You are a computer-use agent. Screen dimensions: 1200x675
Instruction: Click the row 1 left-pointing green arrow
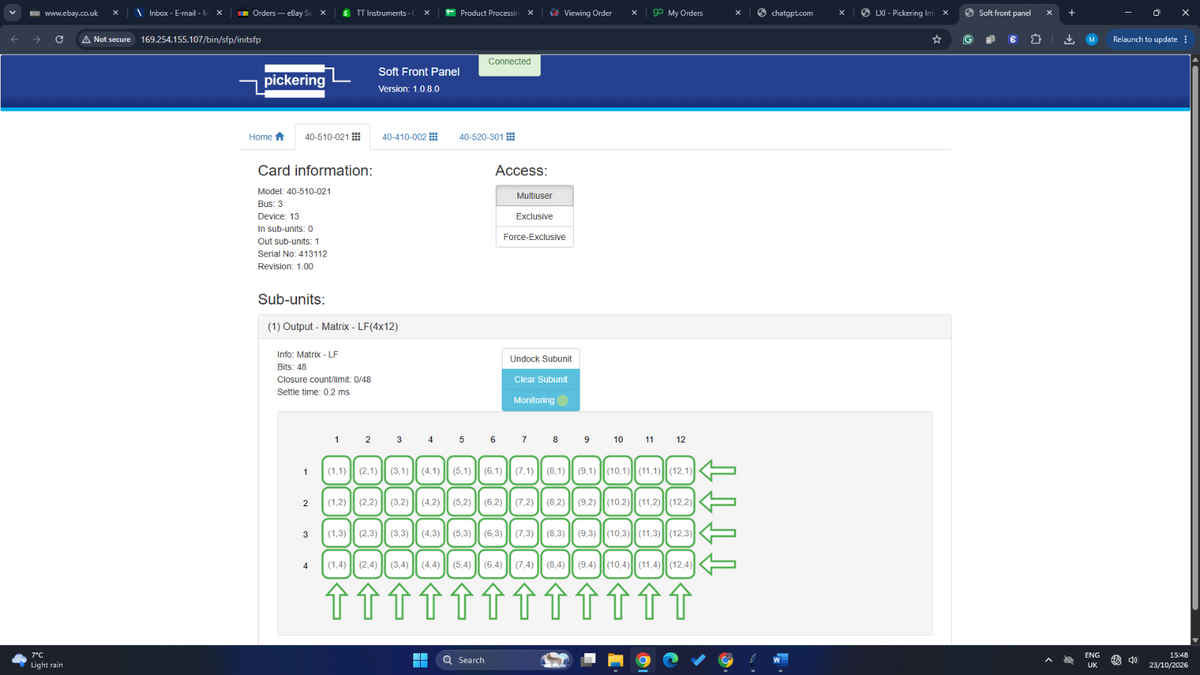(716, 470)
